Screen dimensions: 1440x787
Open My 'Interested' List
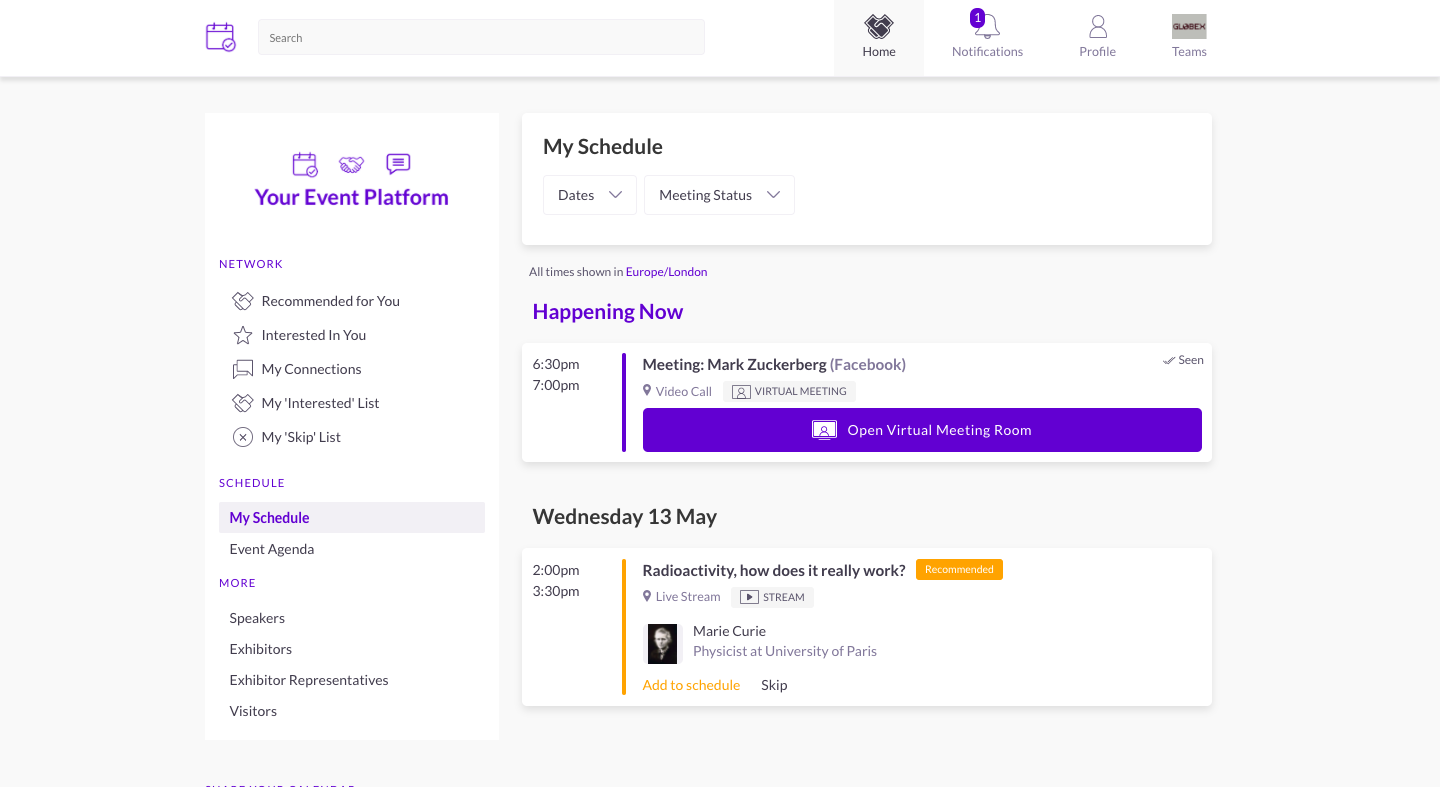point(320,403)
